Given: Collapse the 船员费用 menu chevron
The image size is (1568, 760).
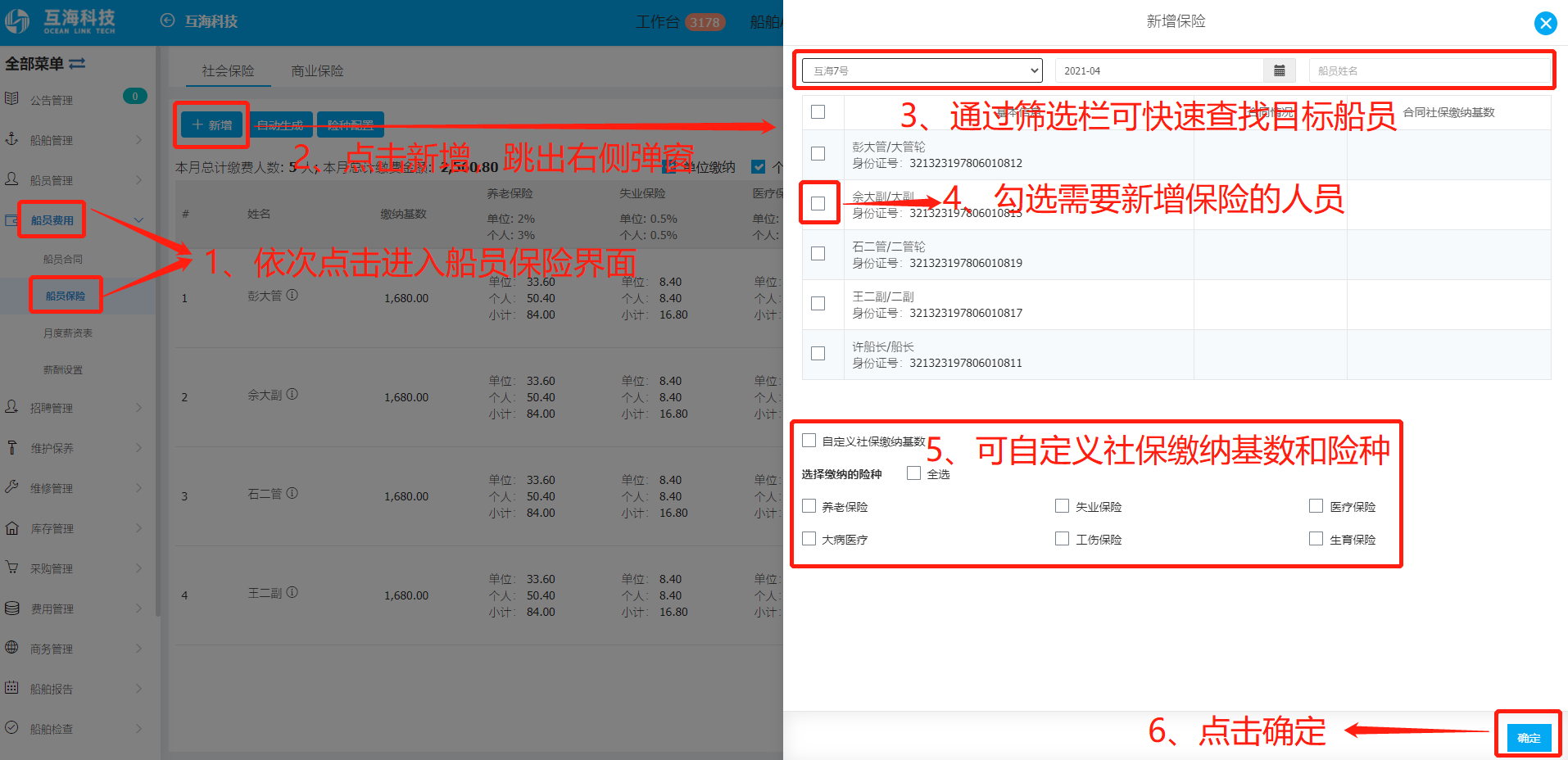Looking at the screenshot, I should 138,219.
